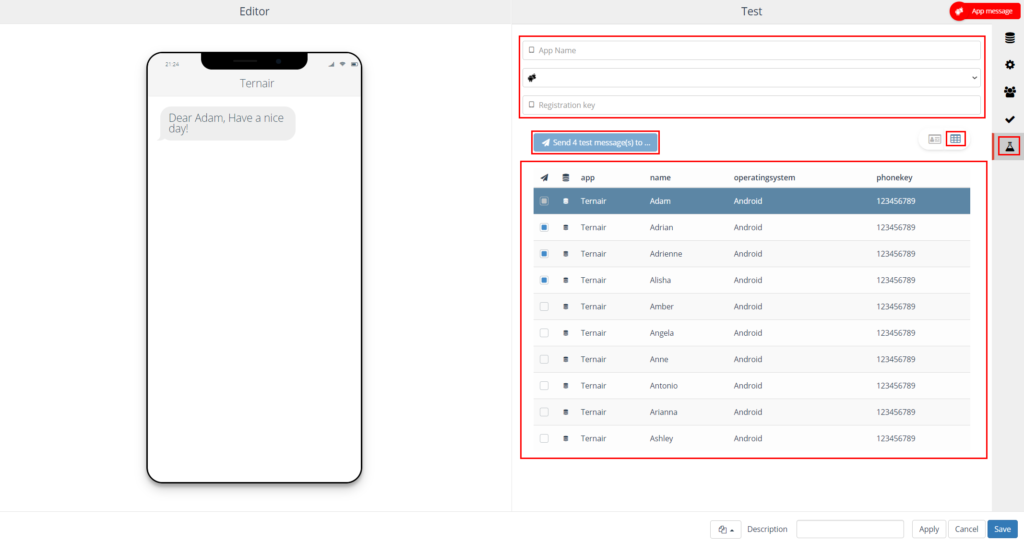
Task: Click Android cell in Amber row
Action: [x=748, y=306]
